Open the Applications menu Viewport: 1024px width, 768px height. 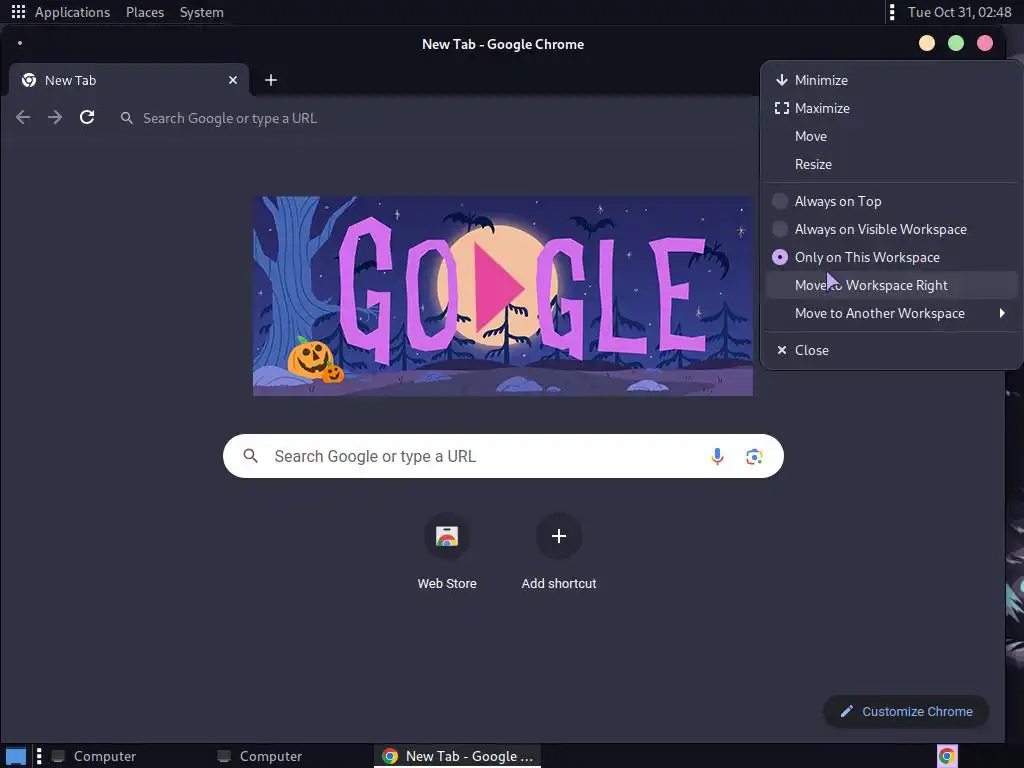[x=72, y=12]
